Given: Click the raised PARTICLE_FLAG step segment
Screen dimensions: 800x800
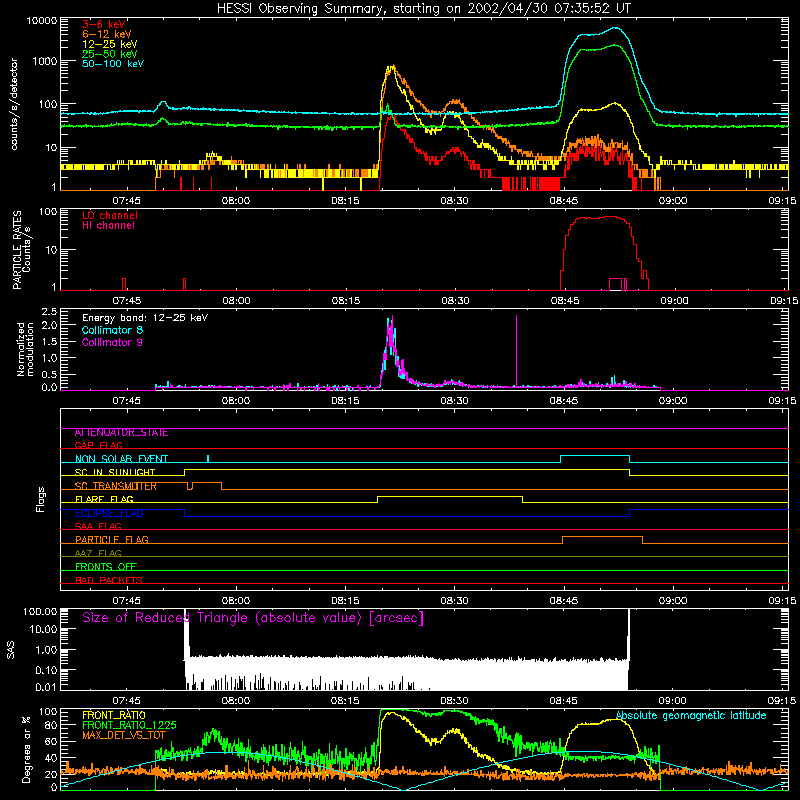Looking at the screenshot, I should click(x=602, y=537).
